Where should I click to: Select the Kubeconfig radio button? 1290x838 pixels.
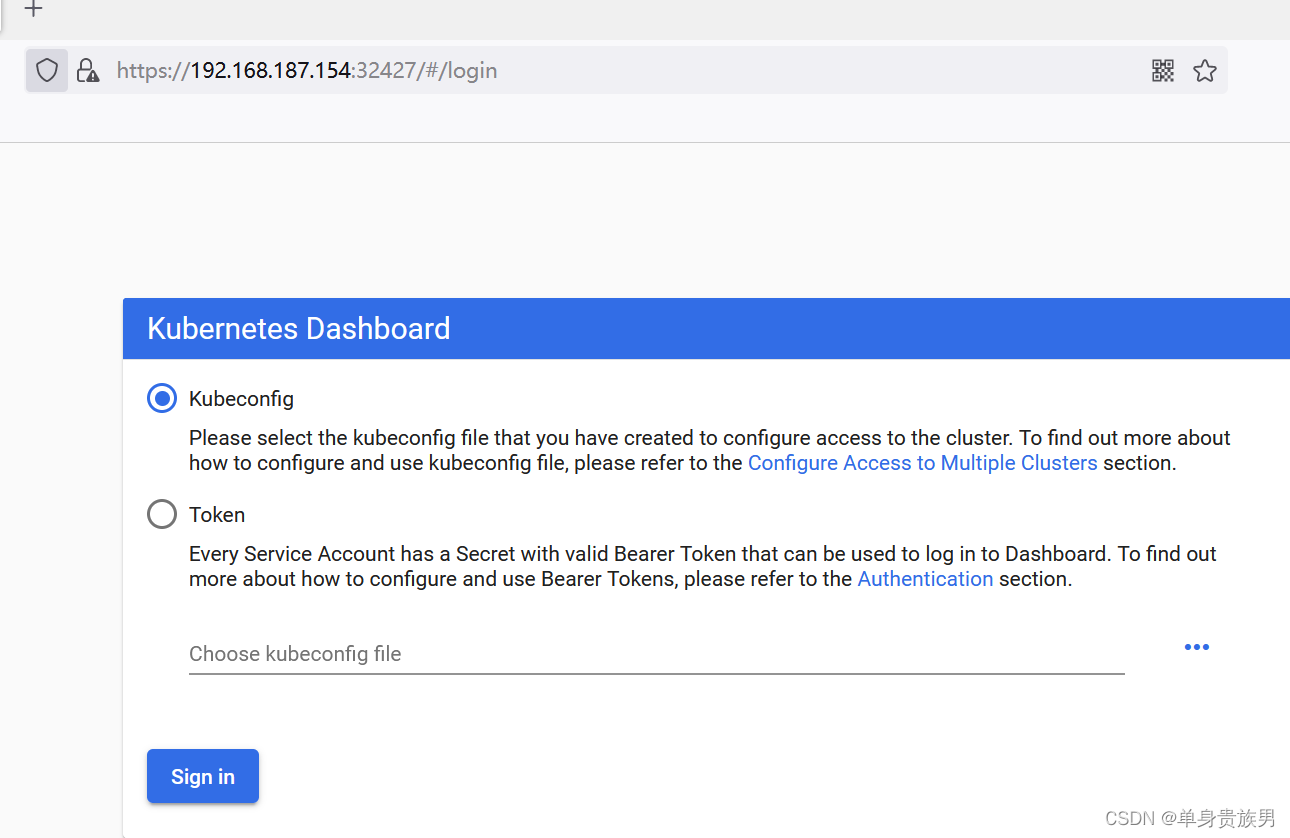(162, 399)
